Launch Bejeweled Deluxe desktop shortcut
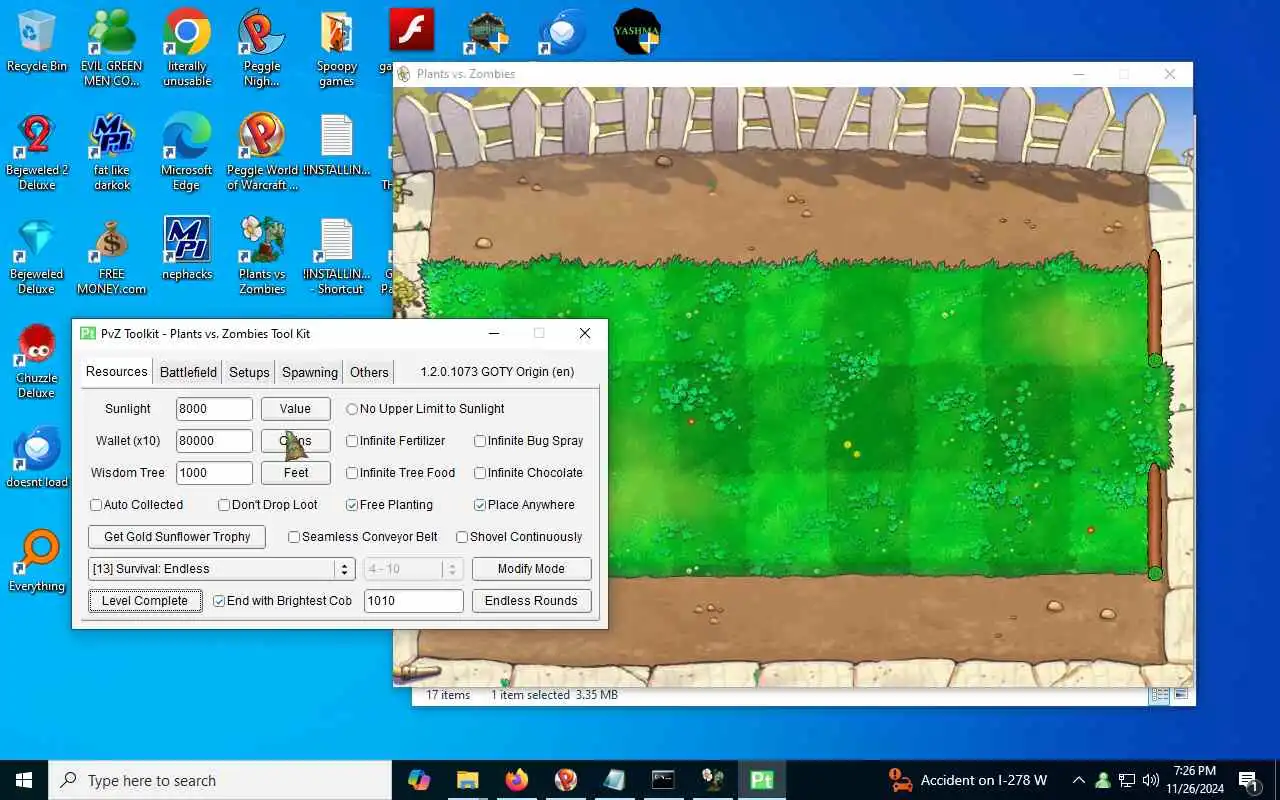This screenshot has height=800, width=1280. point(37,255)
